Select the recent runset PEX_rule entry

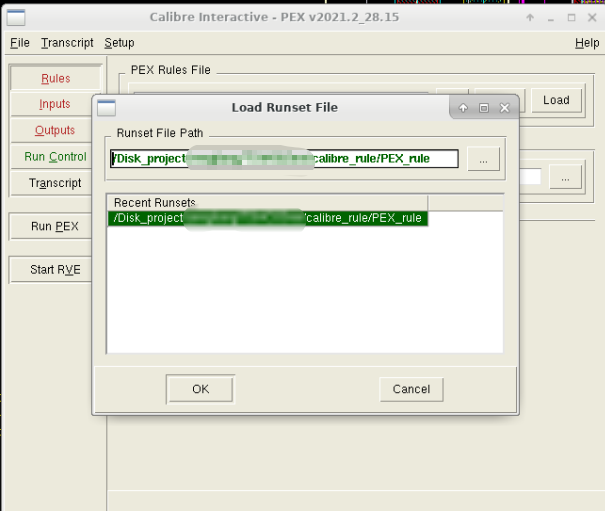(x=268, y=218)
